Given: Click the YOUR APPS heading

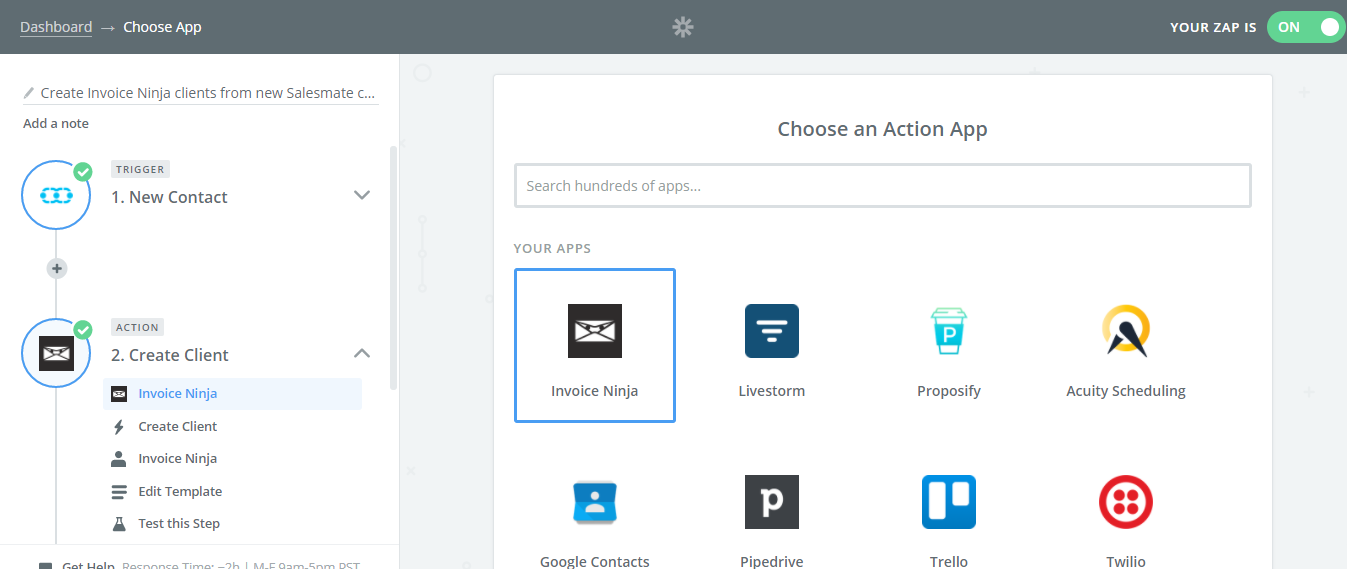Looking at the screenshot, I should click(552, 248).
